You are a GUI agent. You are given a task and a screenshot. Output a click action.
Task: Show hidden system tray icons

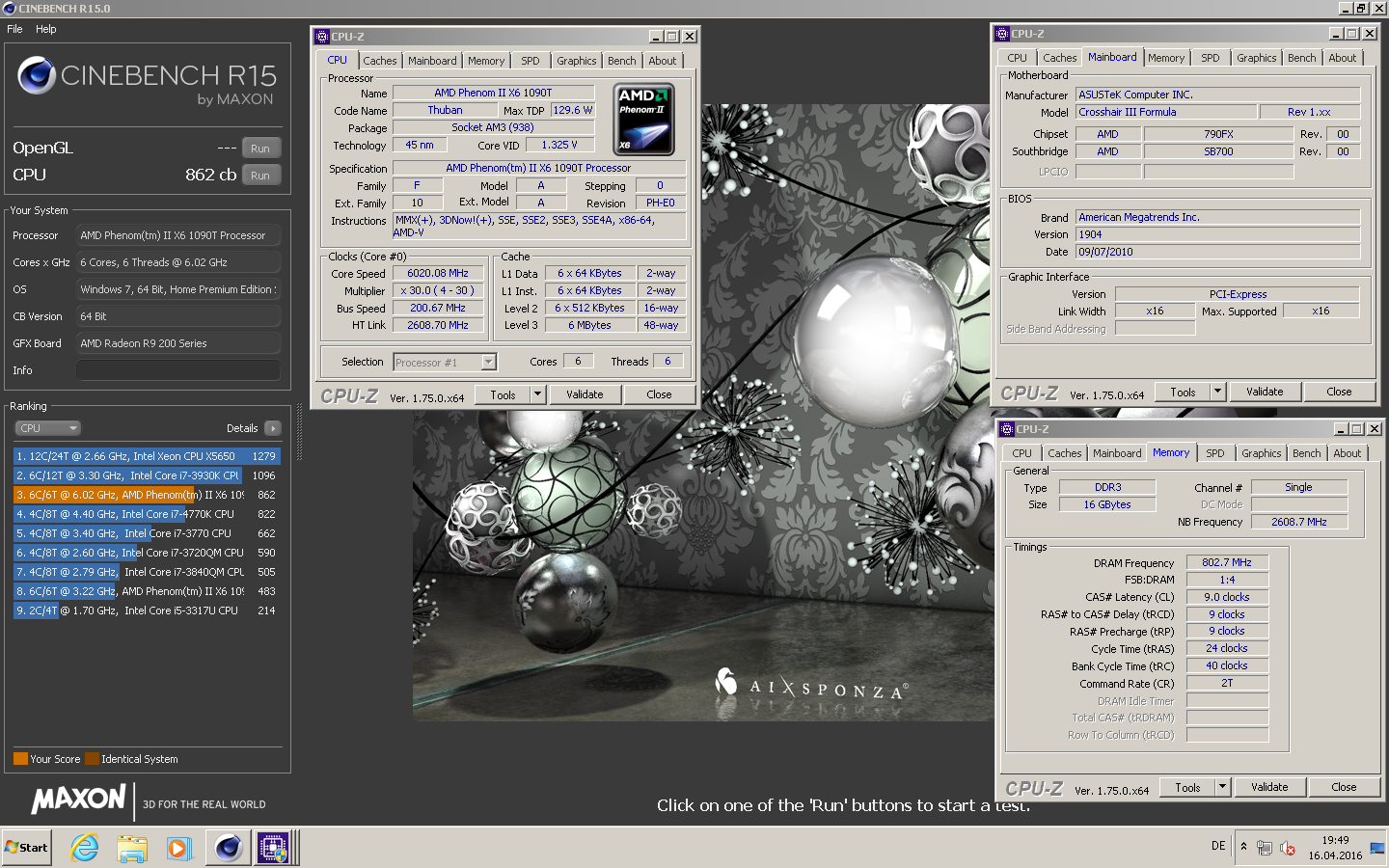[1243, 847]
